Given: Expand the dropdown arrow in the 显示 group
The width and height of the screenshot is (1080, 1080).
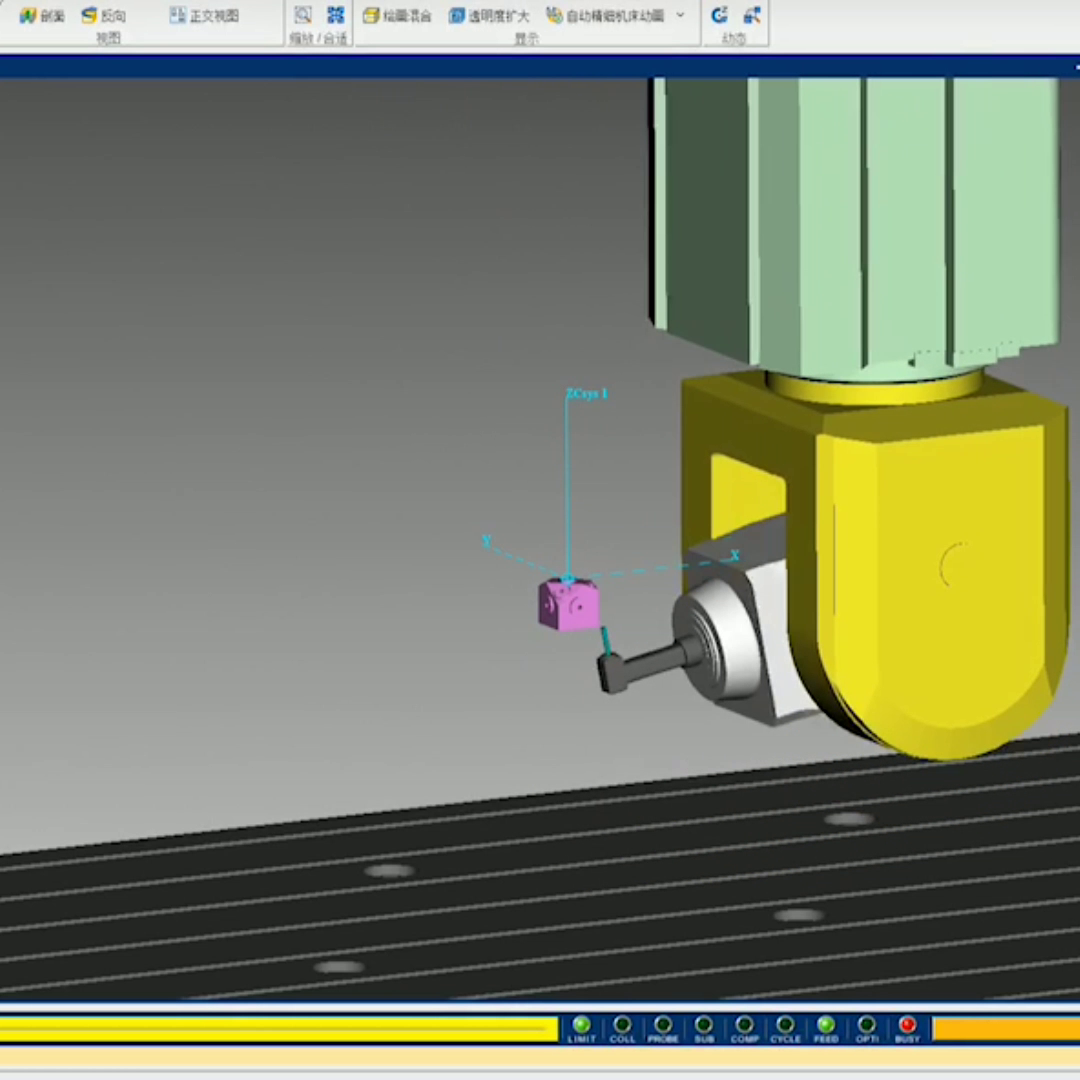Looking at the screenshot, I should (x=681, y=16).
